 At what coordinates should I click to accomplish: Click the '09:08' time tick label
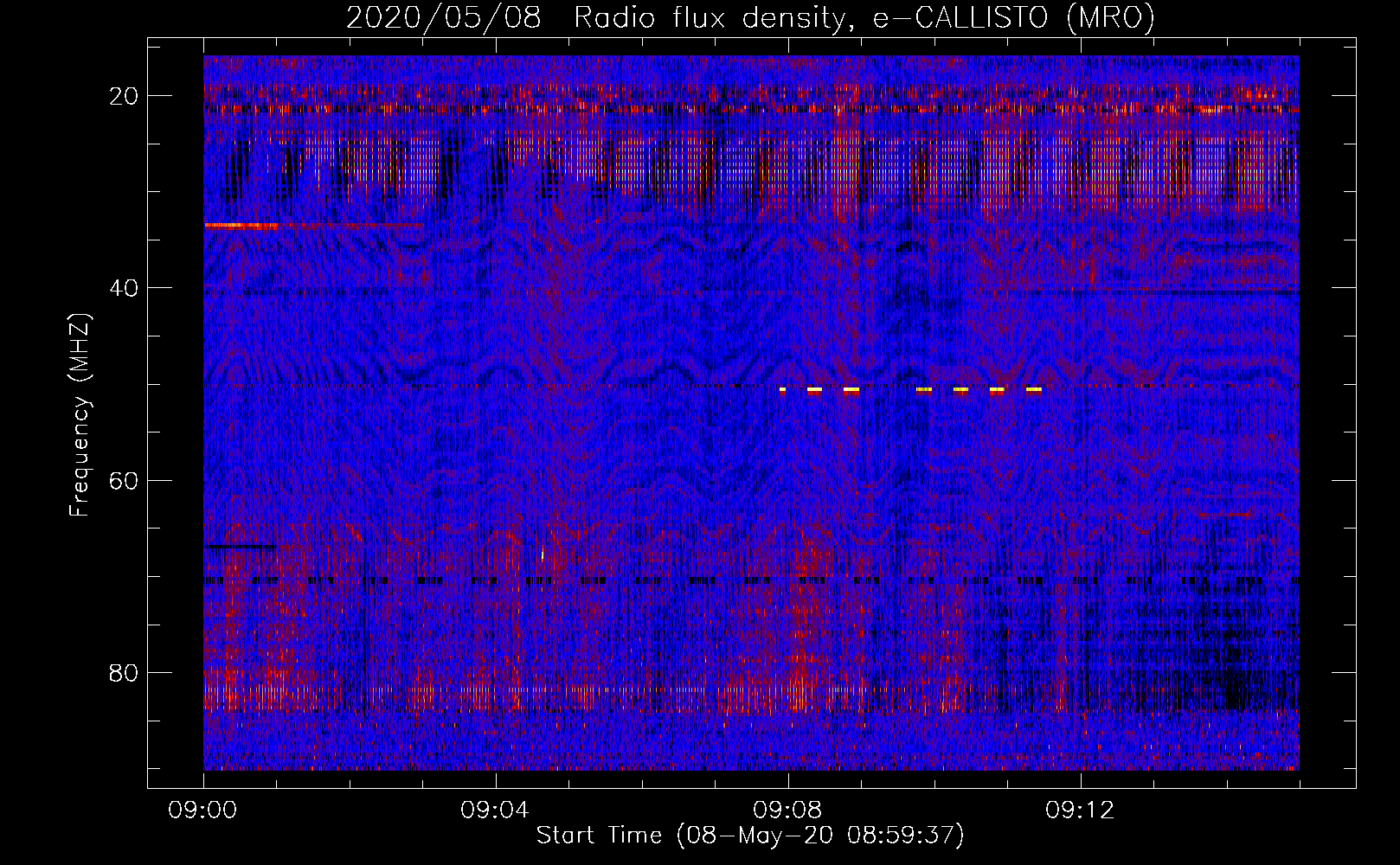[787, 811]
